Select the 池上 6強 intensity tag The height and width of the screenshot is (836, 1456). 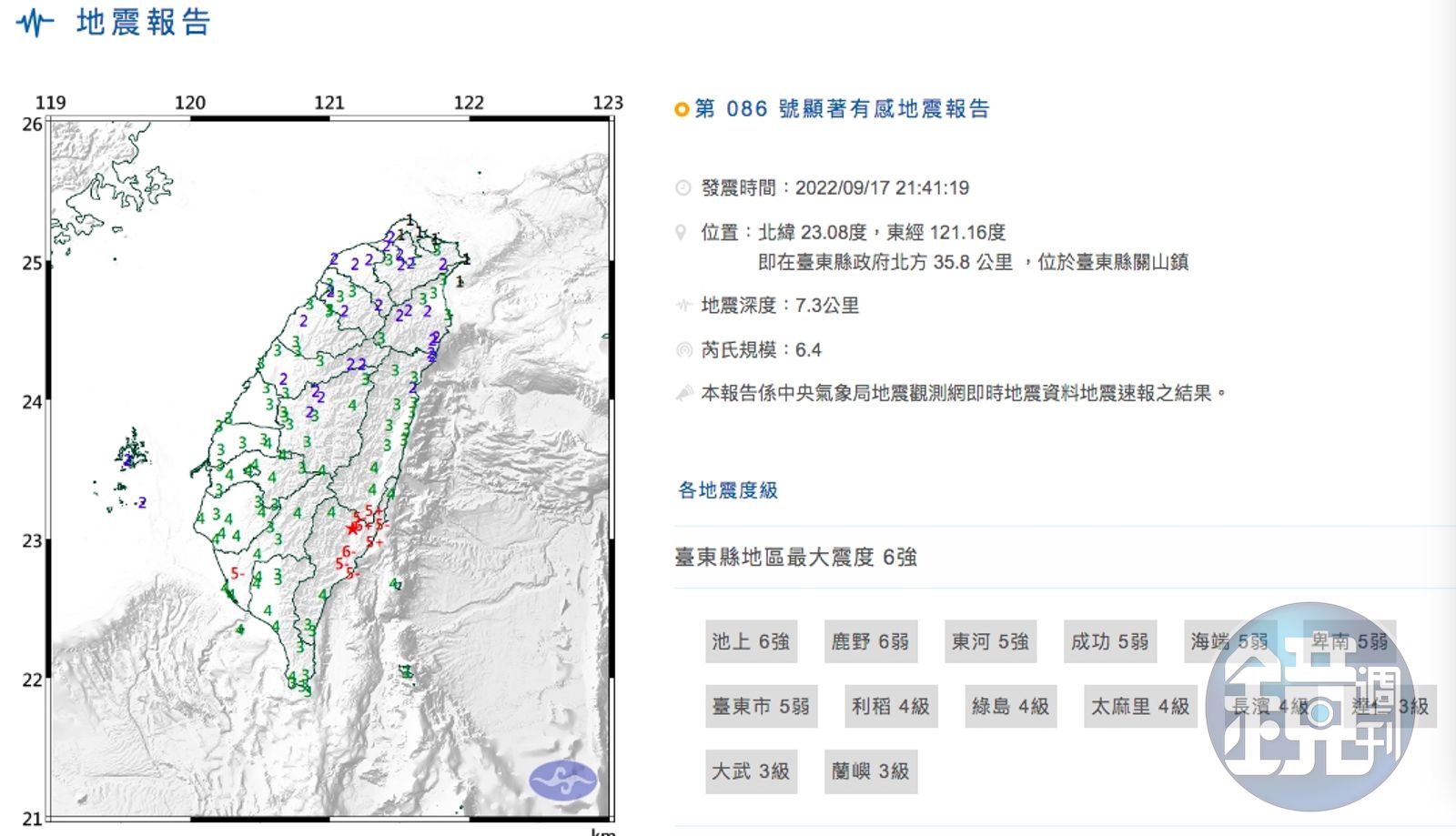(x=751, y=642)
